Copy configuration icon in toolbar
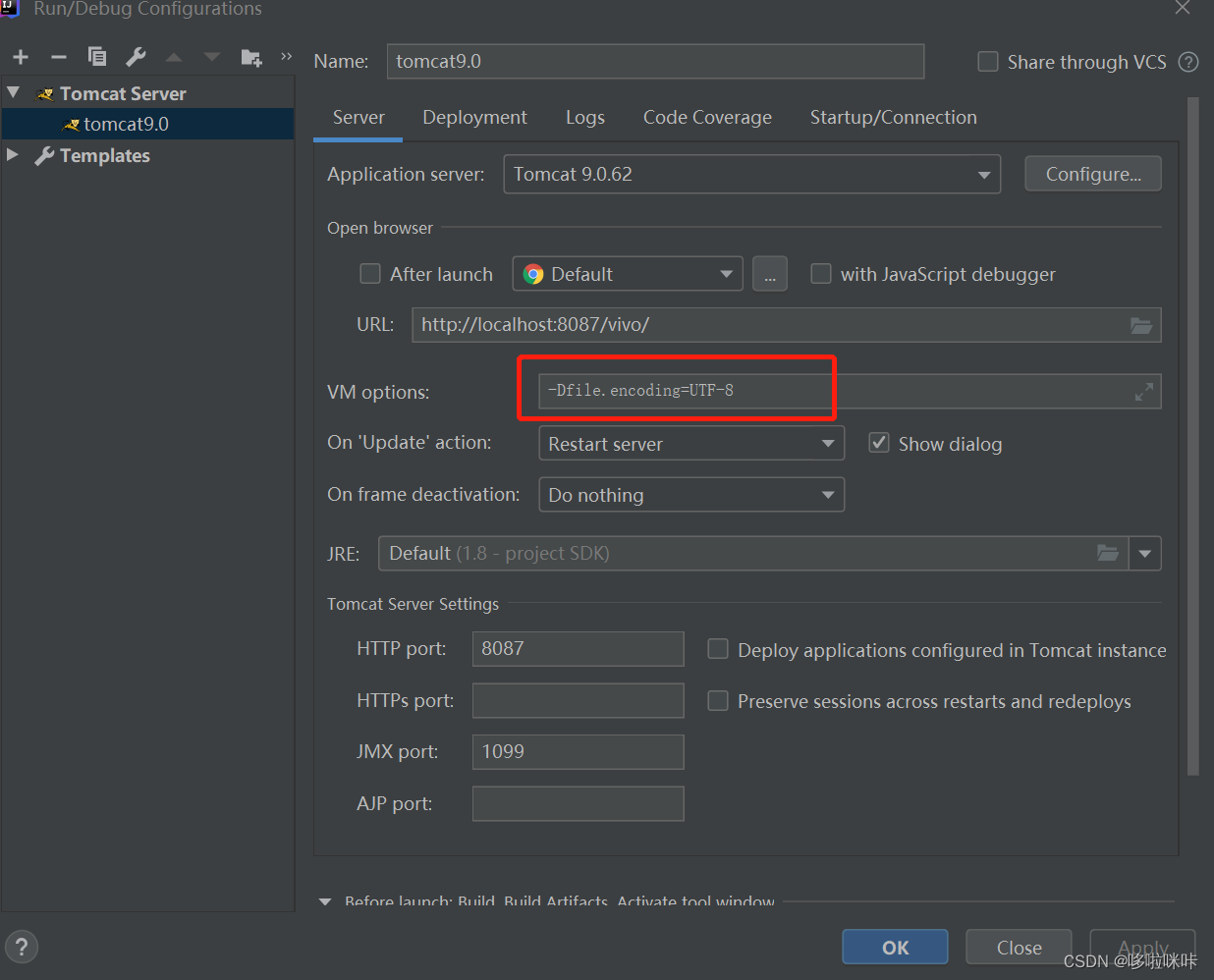The width and height of the screenshot is (1214, 980). pos(96,57)
